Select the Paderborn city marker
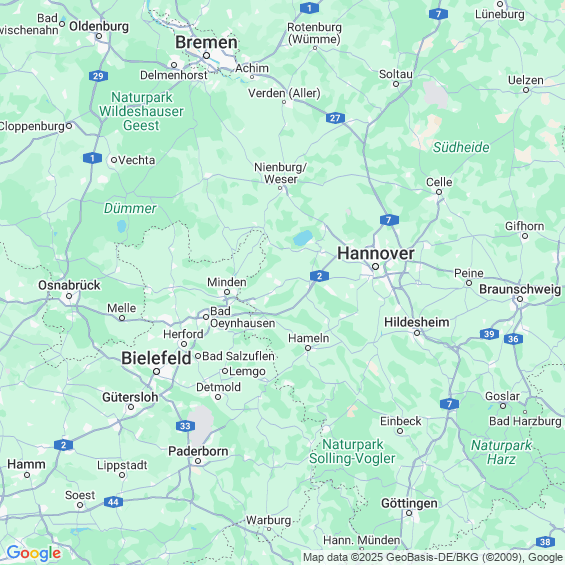 pos(198,461)
